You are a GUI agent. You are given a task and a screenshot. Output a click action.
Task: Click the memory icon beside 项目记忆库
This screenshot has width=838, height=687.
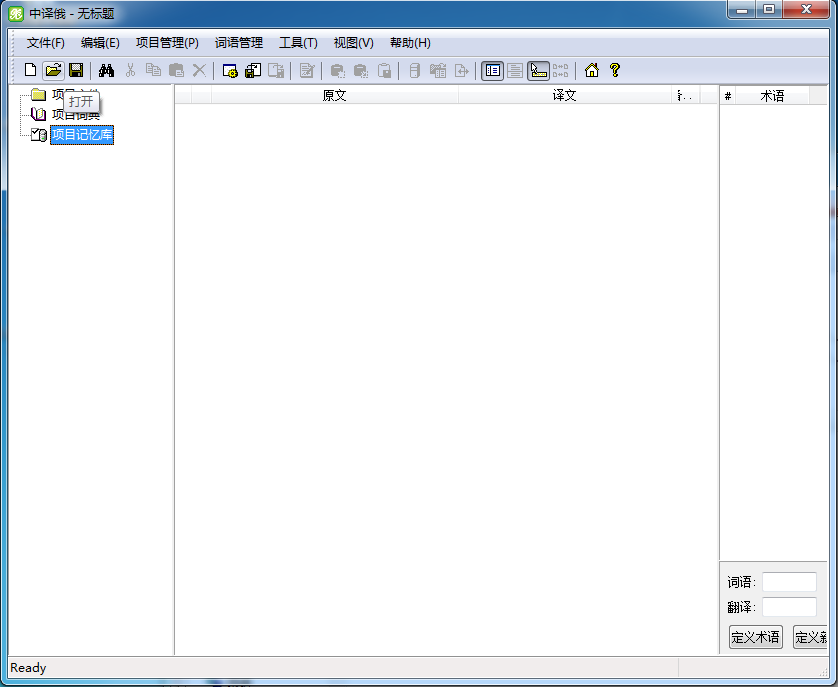tap(38, 134)
